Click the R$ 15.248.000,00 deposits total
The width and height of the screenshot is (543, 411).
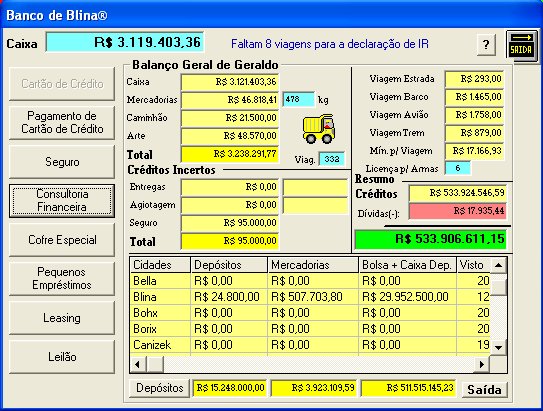(x=230, y=388)
